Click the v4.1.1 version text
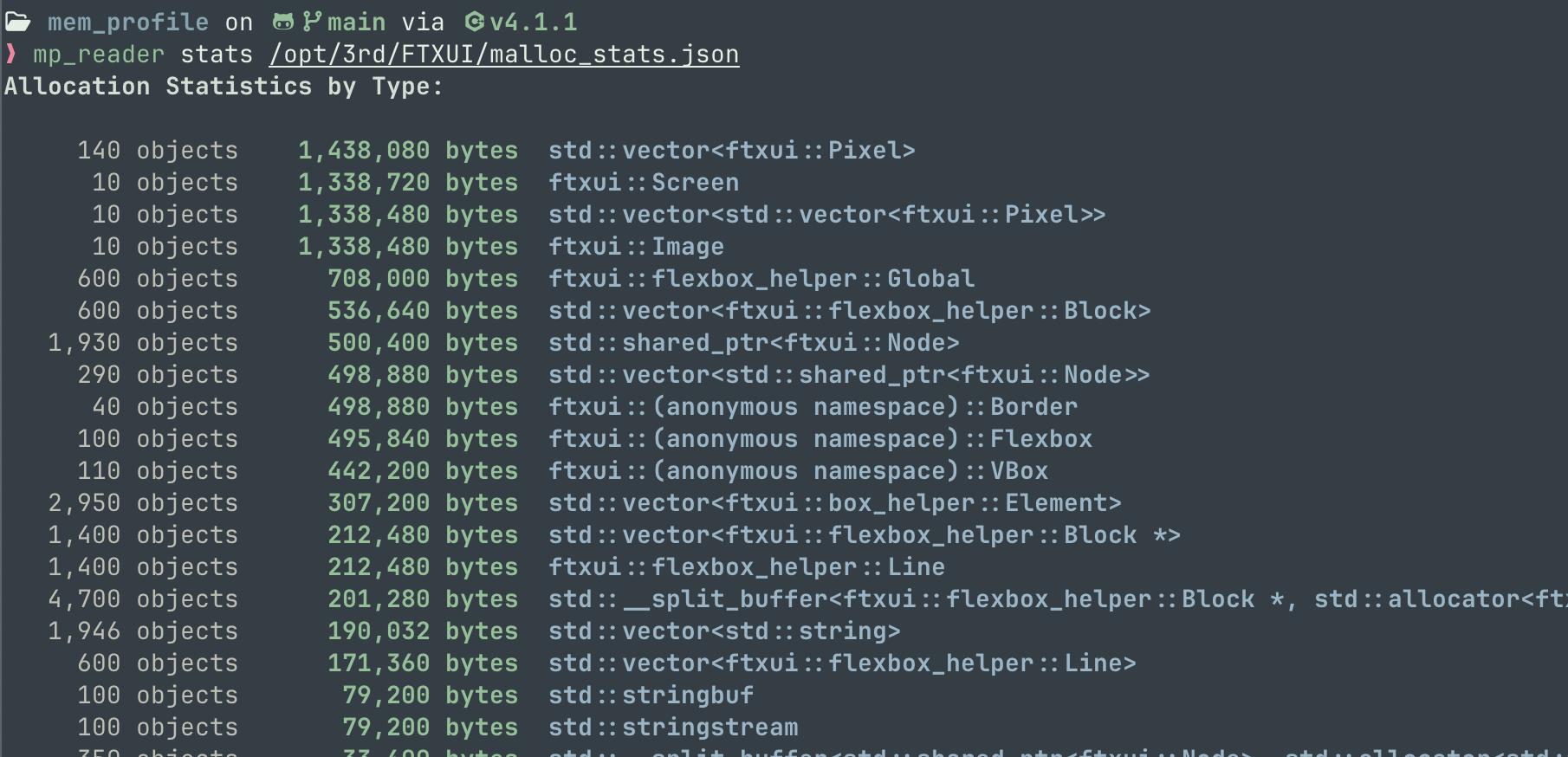Image resolution: width=1568 pixels, height=757 pixels. (x=533, y=22)
